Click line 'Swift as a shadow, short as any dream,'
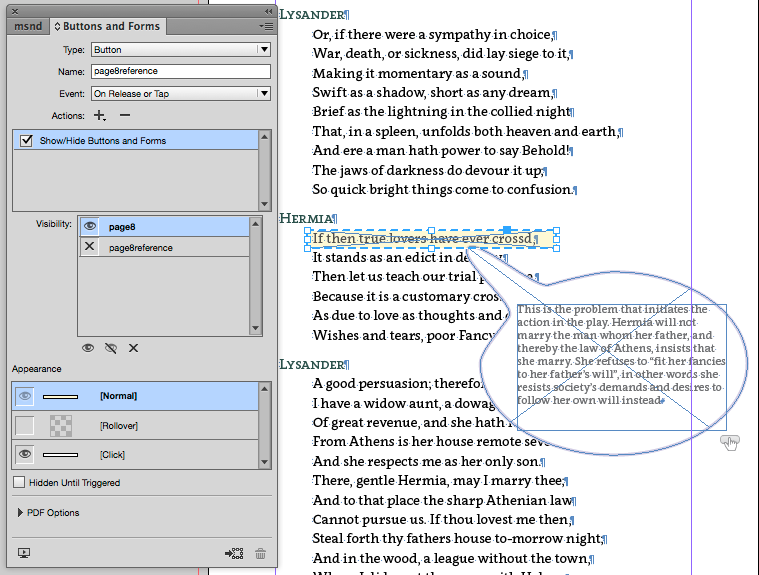Viewport: 759px width, 575px height. pyautogui.click(x=435, y=92)
